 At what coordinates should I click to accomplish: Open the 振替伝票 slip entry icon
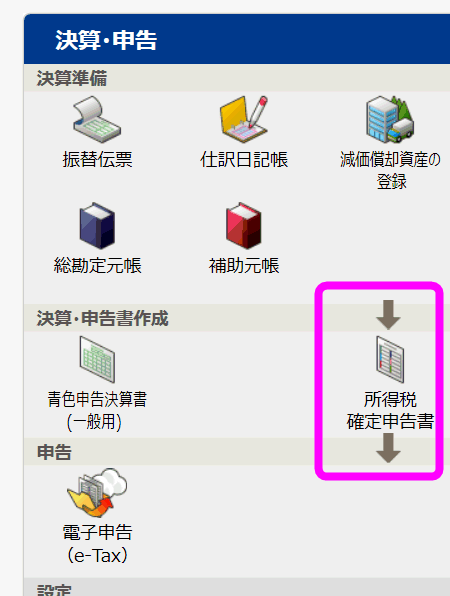click(x=97, y=120)
